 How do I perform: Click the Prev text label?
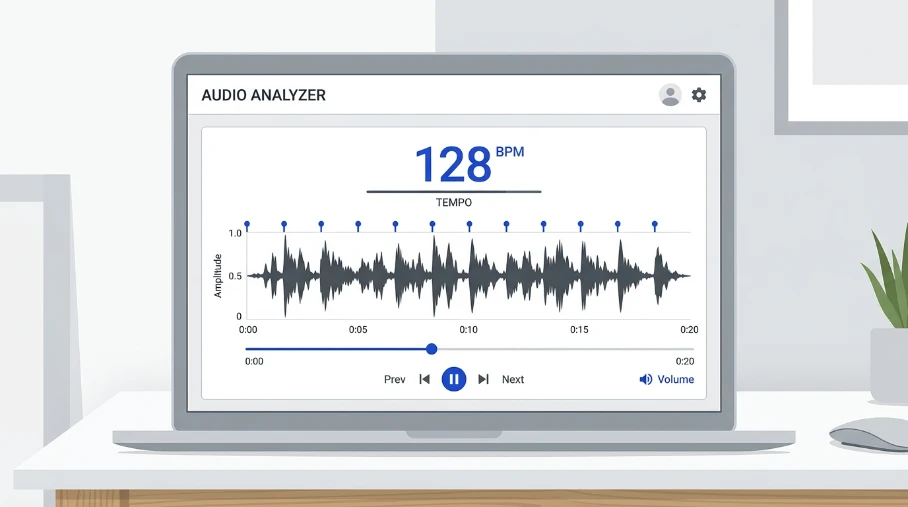click(394, 380)
